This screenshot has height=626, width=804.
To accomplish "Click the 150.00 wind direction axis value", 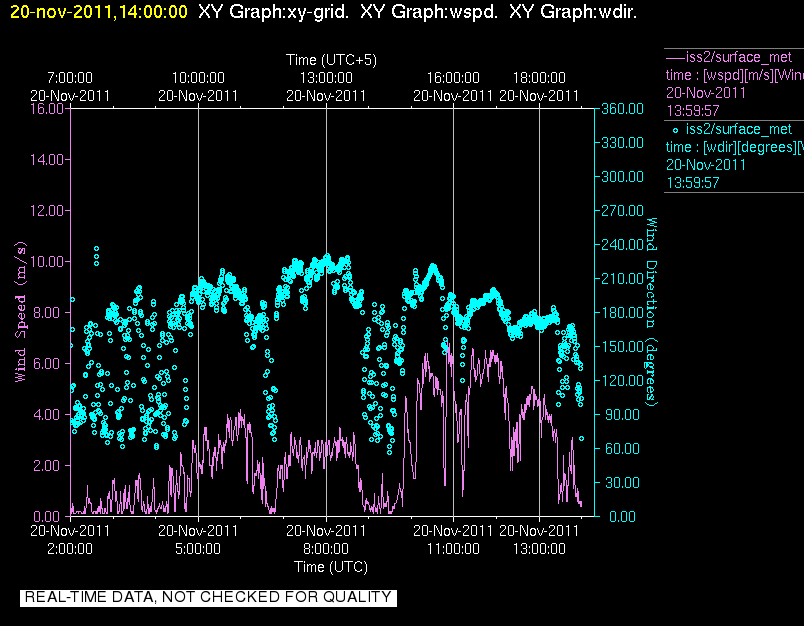I will pyautogui.click(x=622, y=347).
